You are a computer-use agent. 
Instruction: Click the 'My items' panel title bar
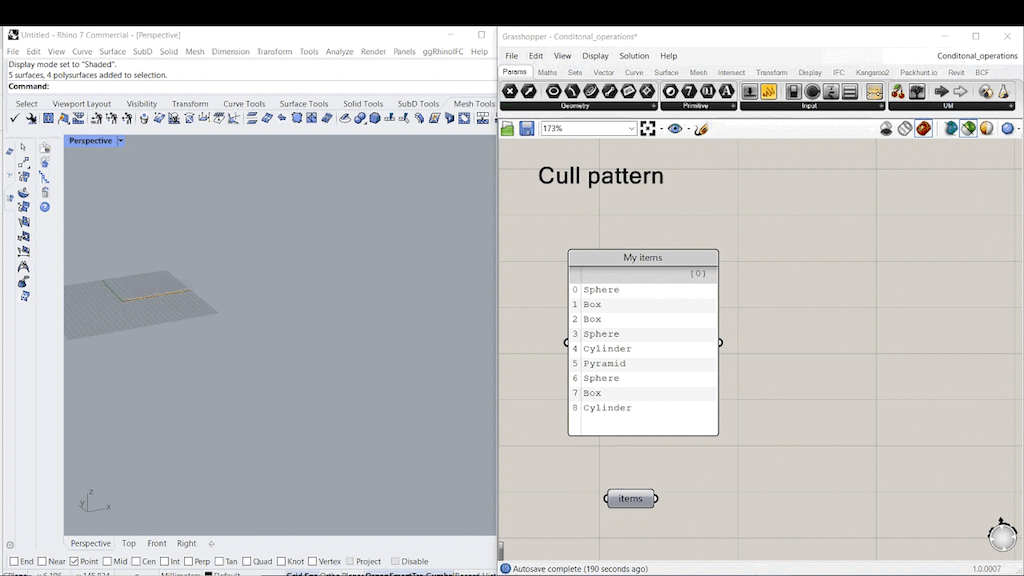(x=643, y=257)
